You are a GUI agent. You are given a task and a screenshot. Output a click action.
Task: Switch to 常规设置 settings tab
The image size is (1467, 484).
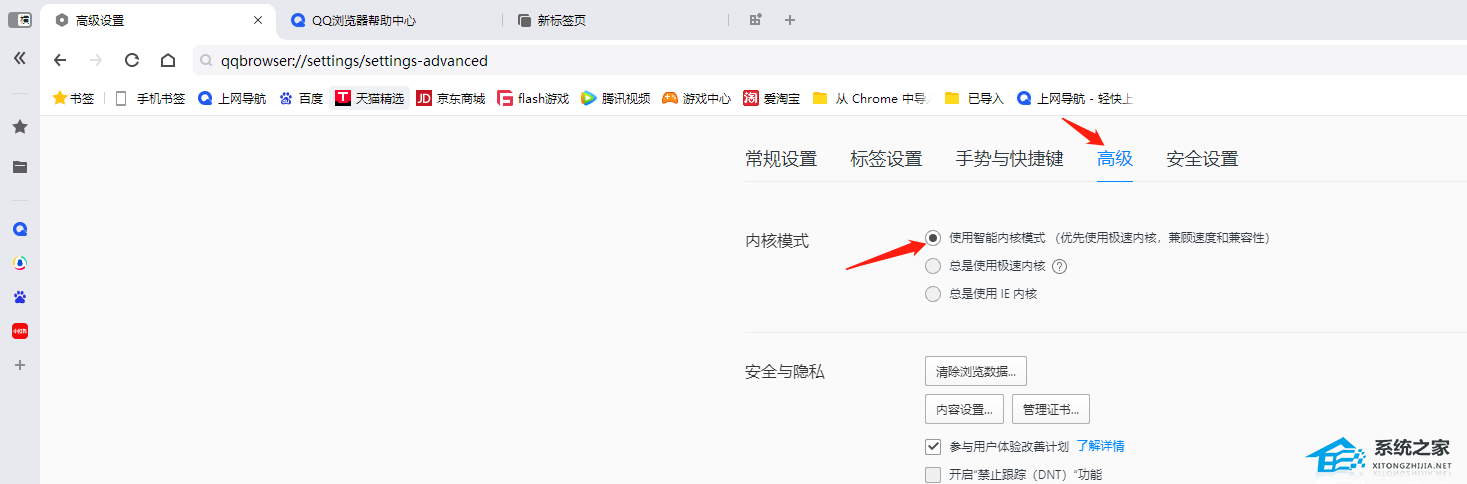[x=781, y=159]
